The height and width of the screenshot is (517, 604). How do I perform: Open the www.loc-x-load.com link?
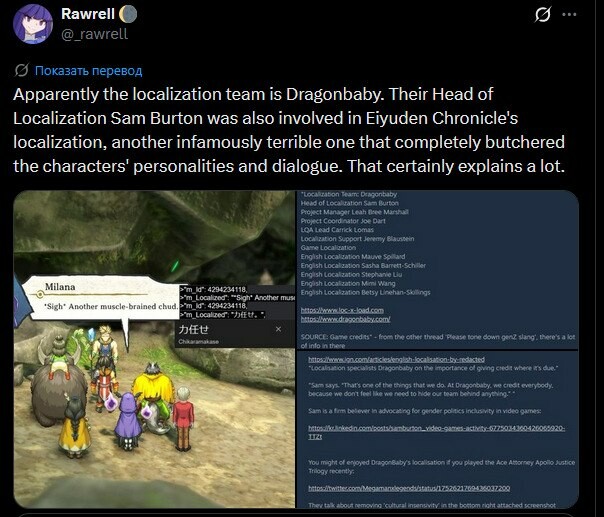(342, 310)
